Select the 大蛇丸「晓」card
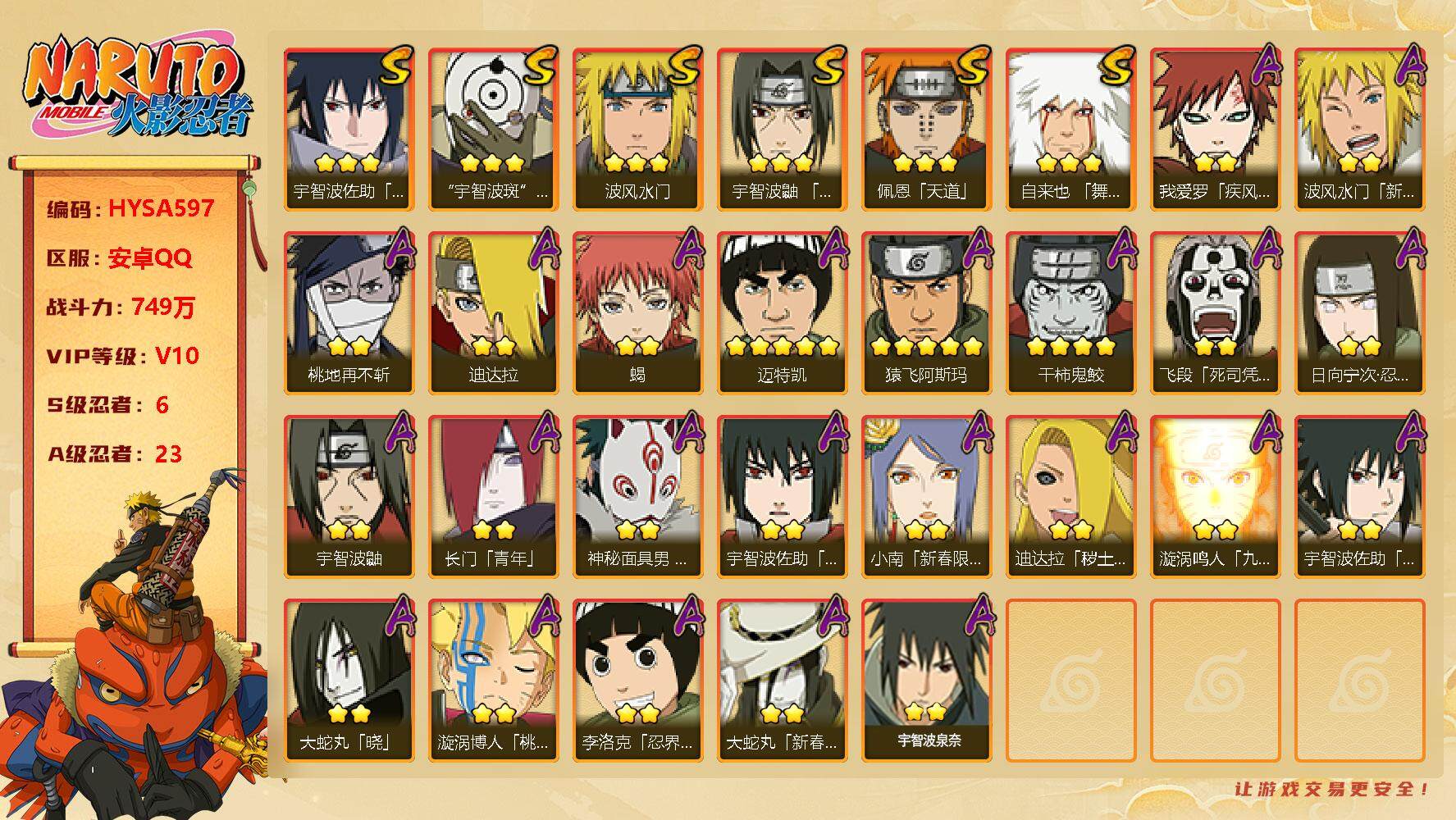This screenshot has height=820, width=1456. (x=349, y=681)
